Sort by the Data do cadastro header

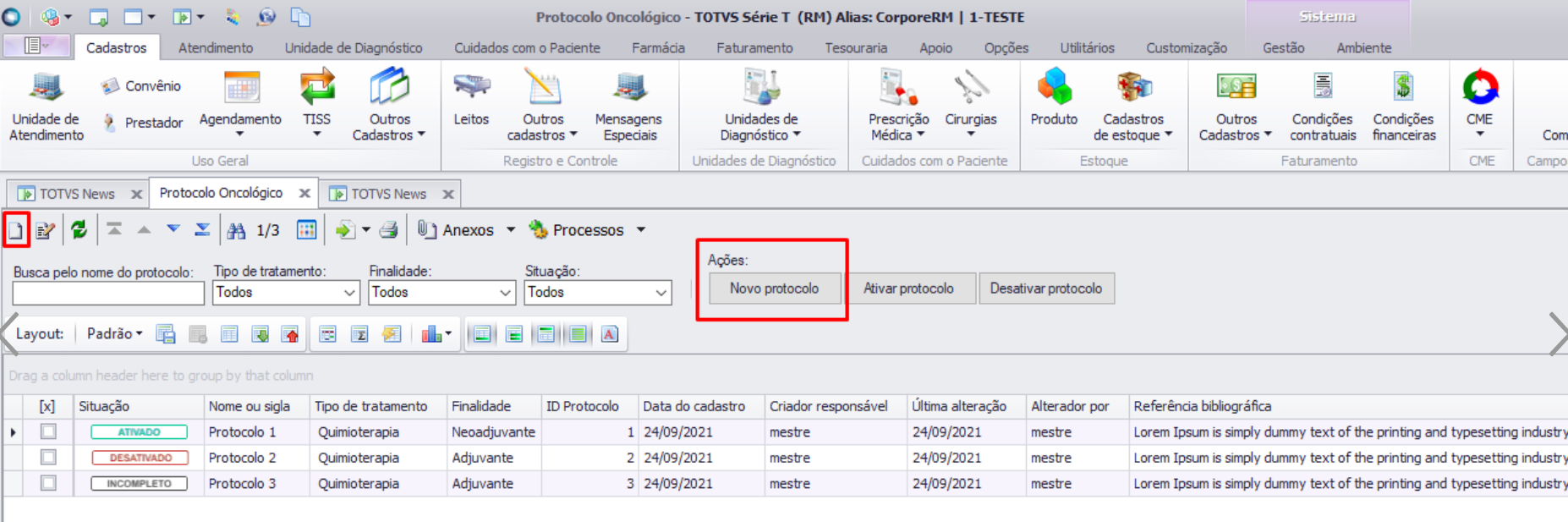tap(701, 406)
